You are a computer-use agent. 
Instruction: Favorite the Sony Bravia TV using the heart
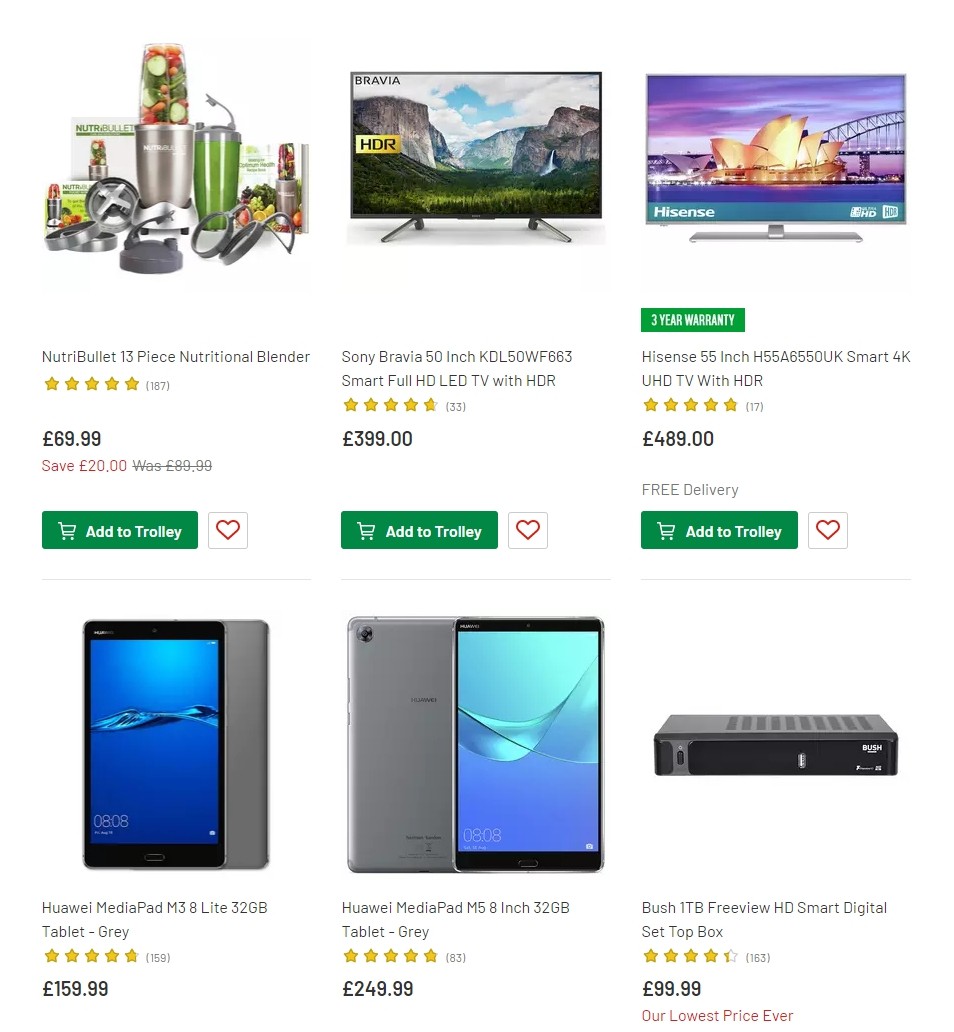click(x=527, y=530)
